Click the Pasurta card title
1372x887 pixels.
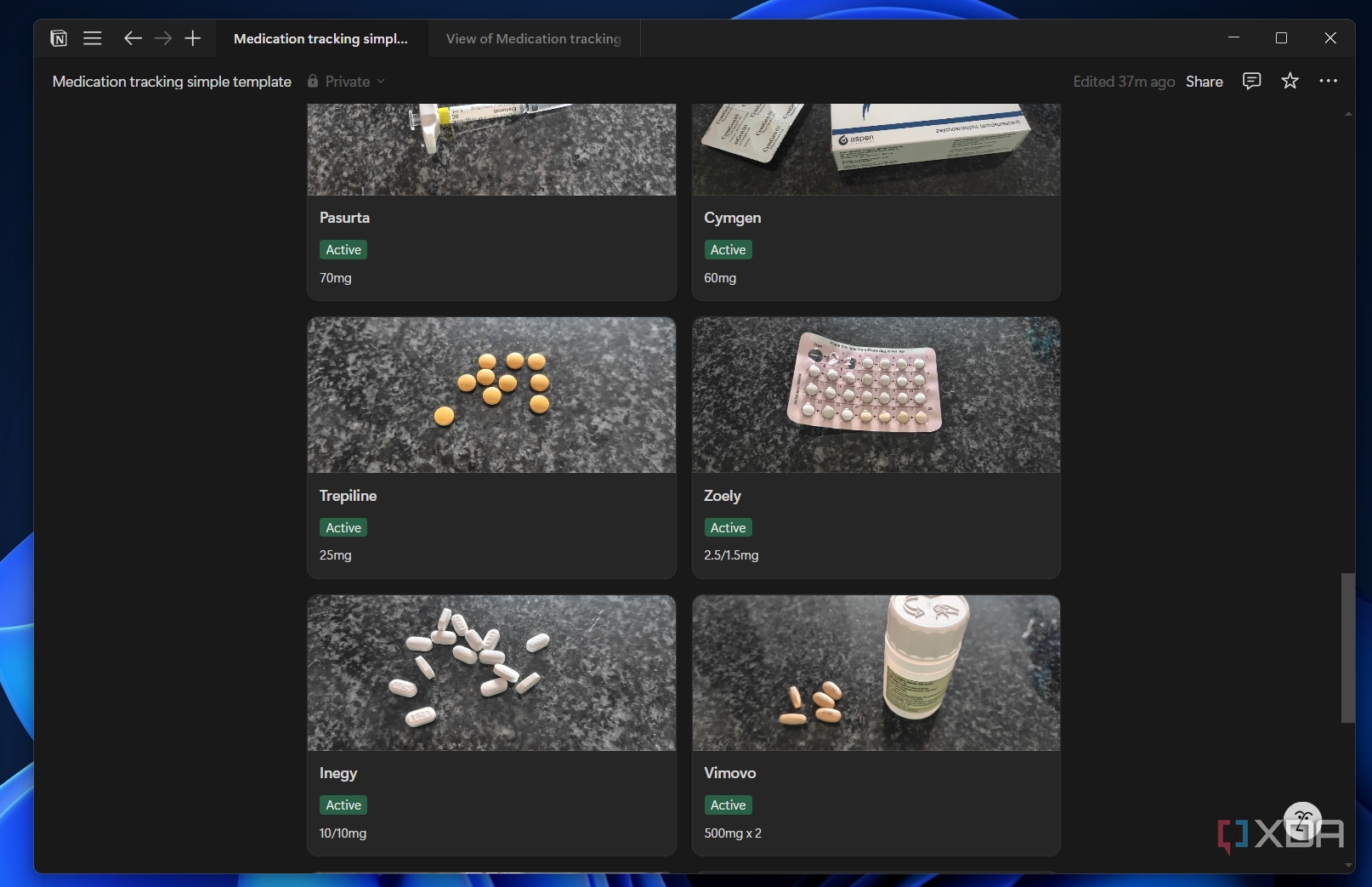point(344,218)
